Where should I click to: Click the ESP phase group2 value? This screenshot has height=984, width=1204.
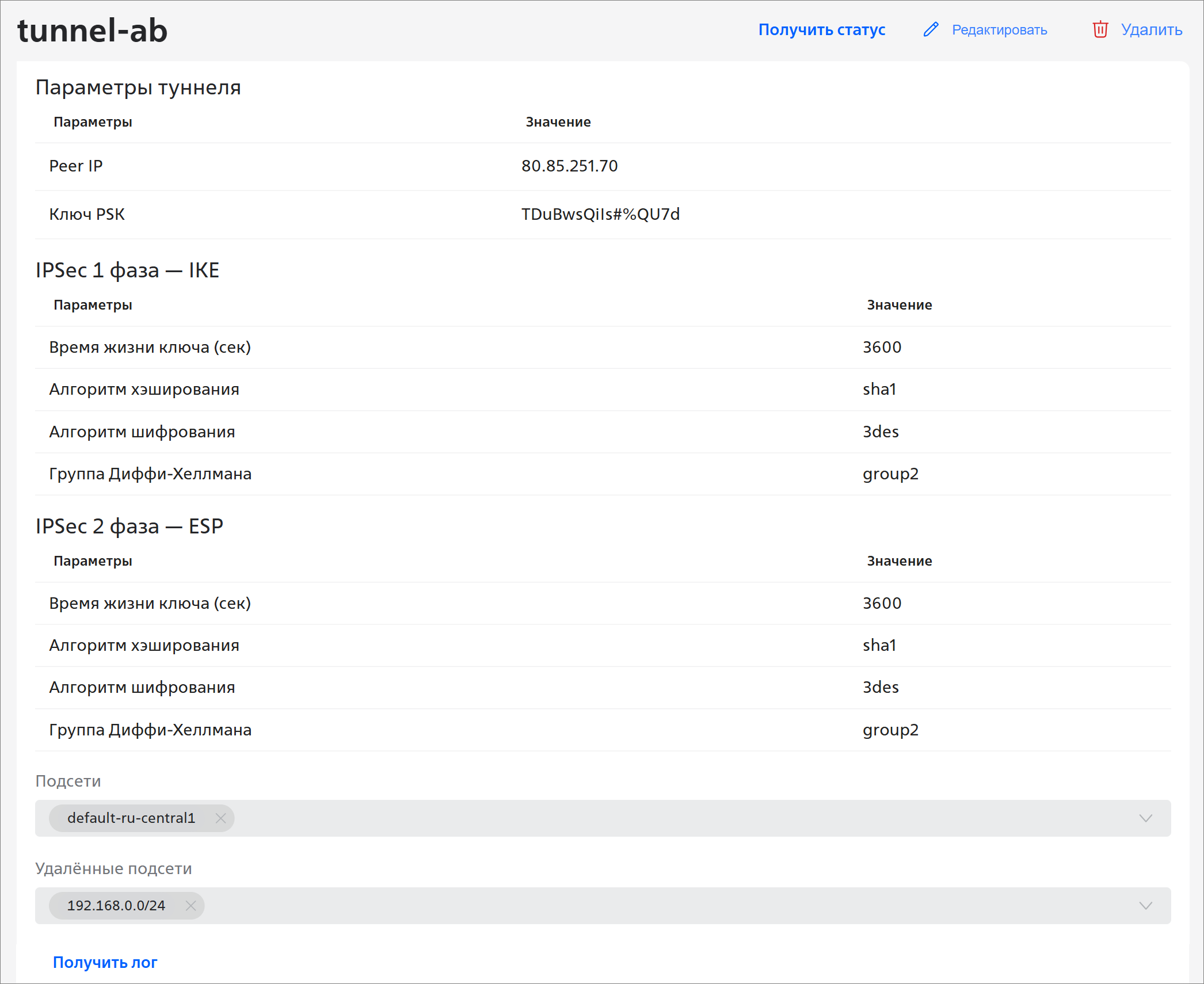point(890,730)
